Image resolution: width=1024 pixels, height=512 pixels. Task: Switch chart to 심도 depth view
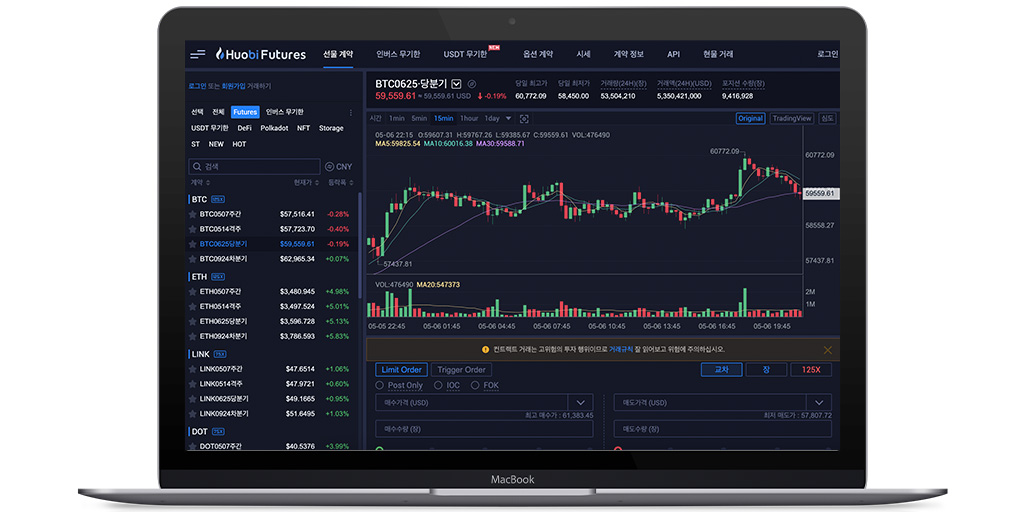click(x=827, y=118)
